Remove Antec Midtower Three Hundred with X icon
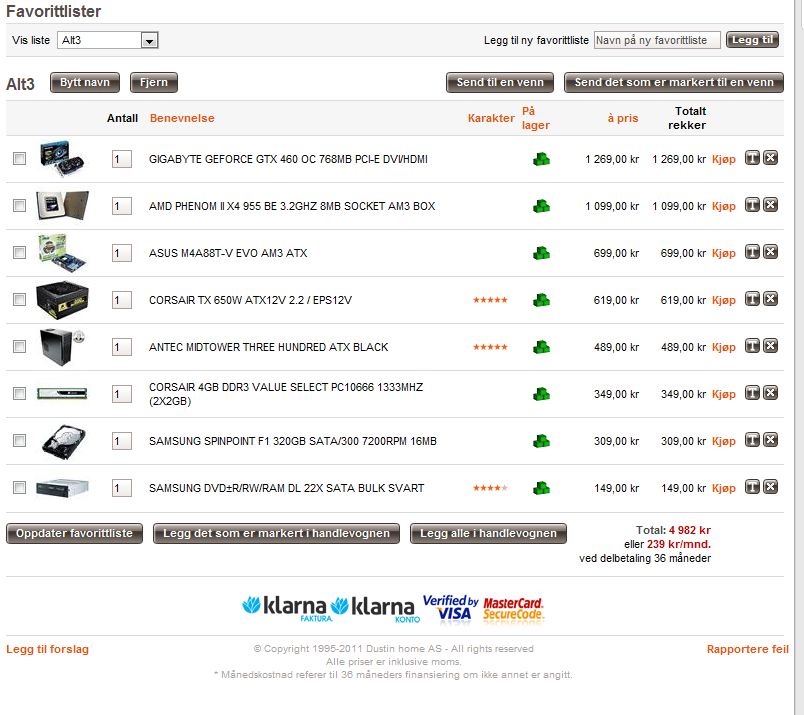Screen dimensions: 804x715 pos(771,346)
